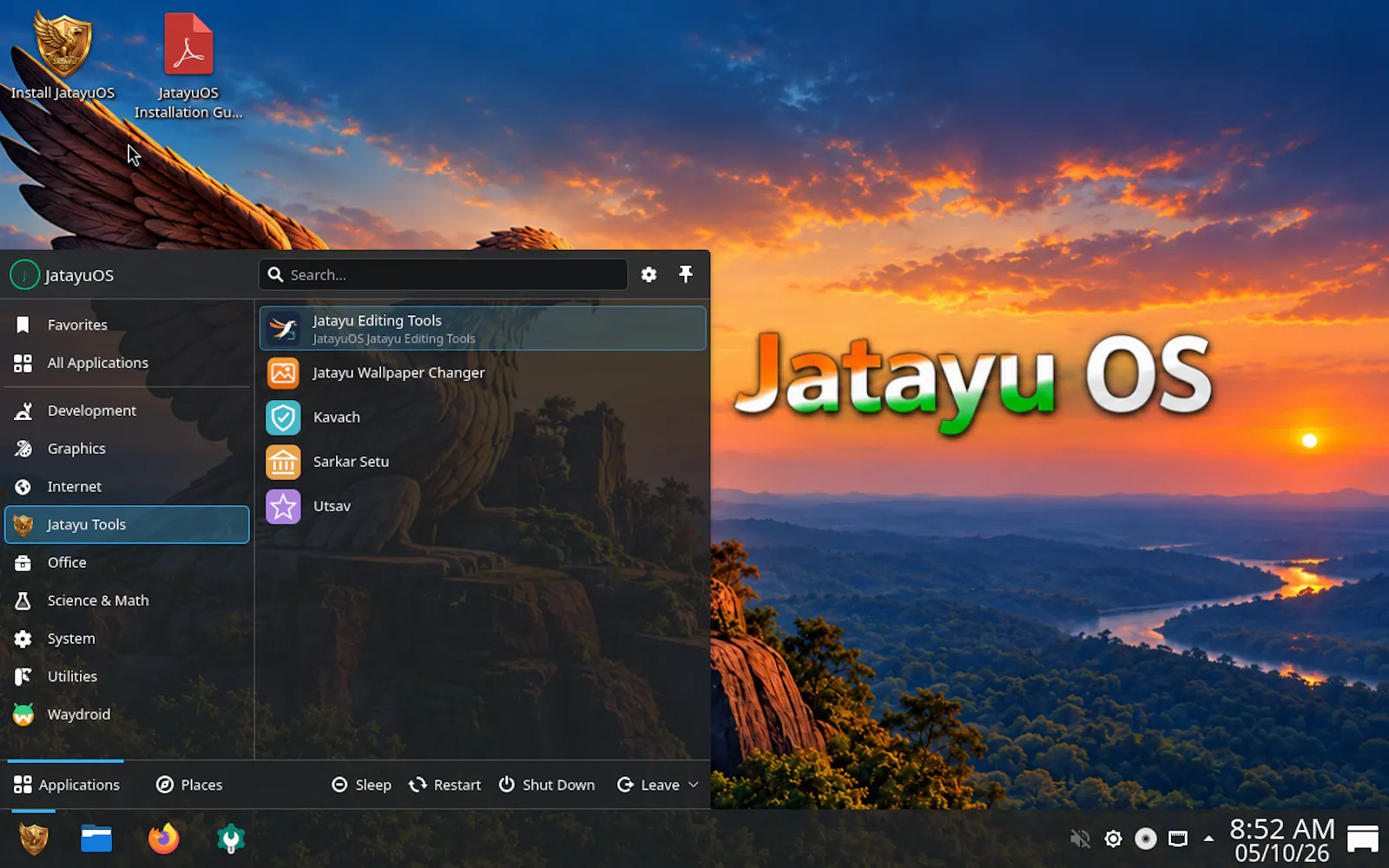Screen dimensions: 1389x868
Task: Launch Firefox from the taskbar
Action: (x=163, y=838)
